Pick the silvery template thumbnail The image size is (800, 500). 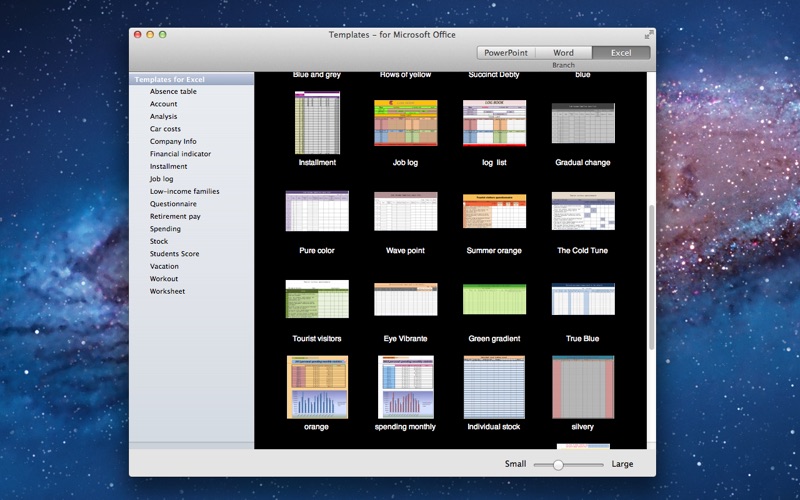[x=583, y=387]
